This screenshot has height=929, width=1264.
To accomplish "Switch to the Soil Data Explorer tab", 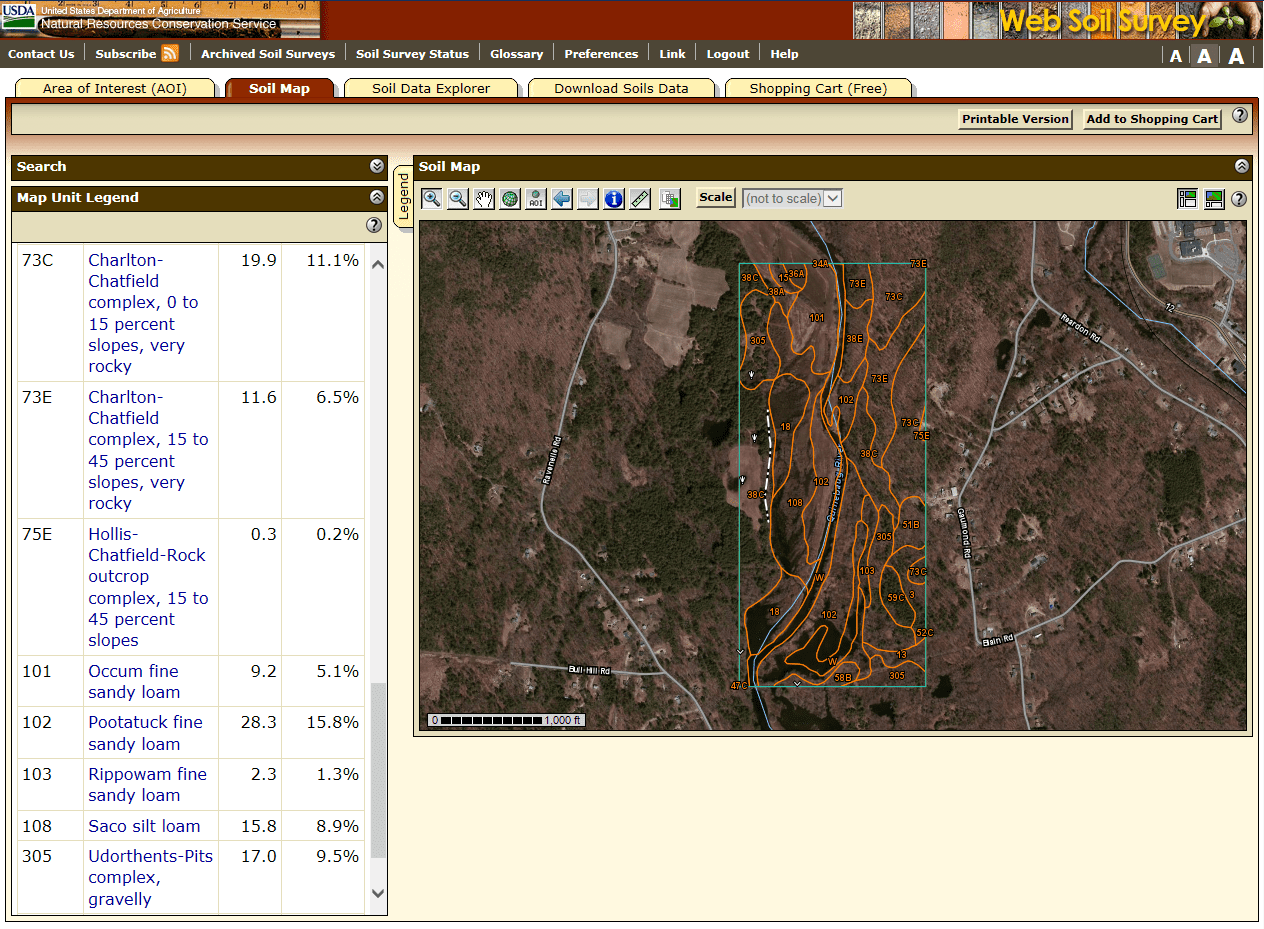I will (431, 89).
